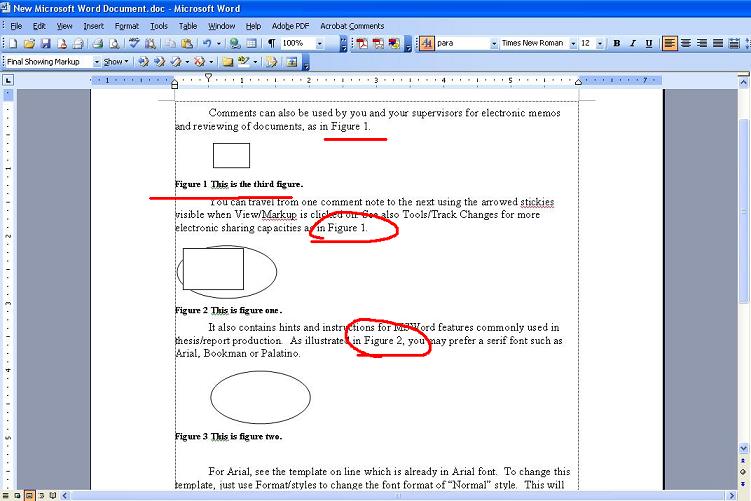Click the Insert Hyperlink globe icon
The image size is (751, 501).
(234, 44)
